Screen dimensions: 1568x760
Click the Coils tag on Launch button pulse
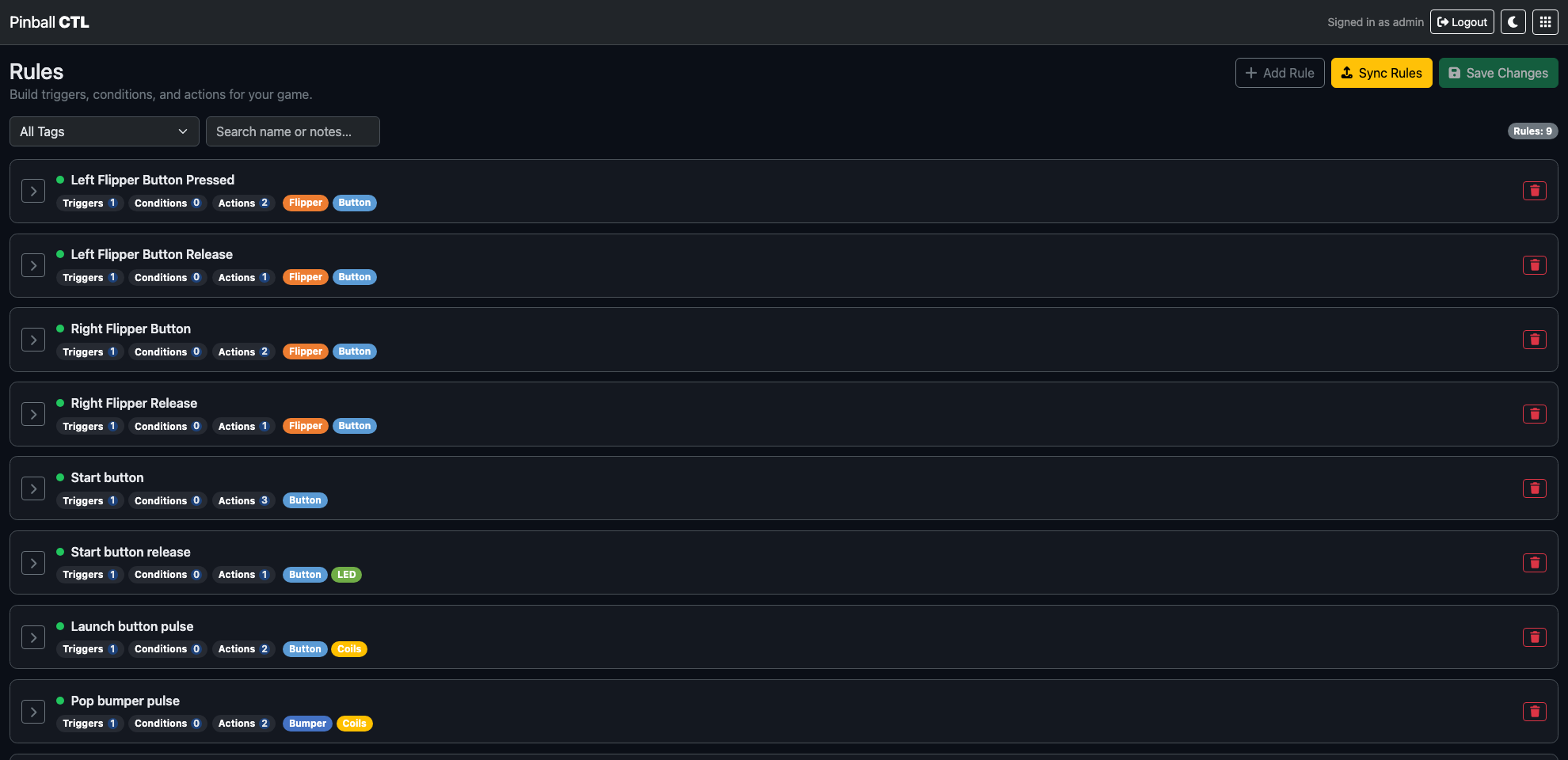click(349, 649)
